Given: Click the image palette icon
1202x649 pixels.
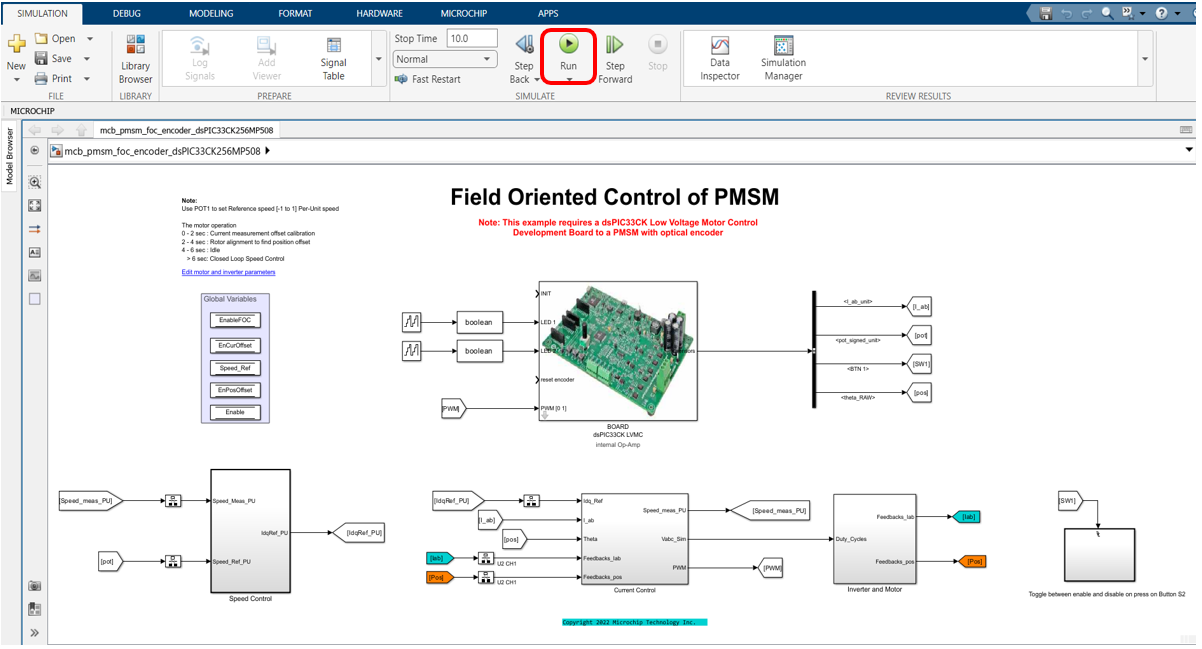Looking at the screenshot, I should (x=35, y=275).
